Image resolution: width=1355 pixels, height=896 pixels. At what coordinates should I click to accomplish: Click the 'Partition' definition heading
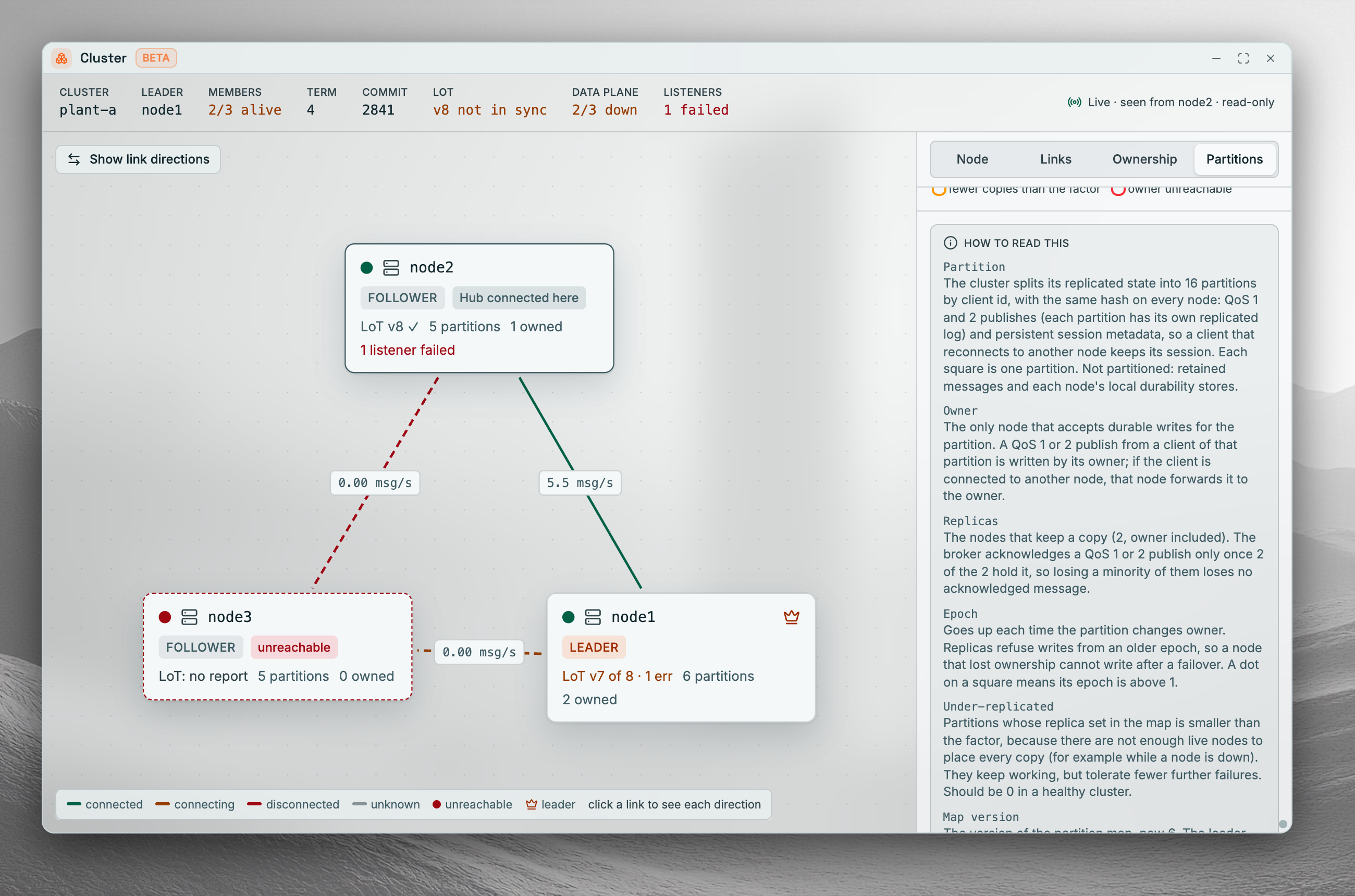pyautogui.click(x=974, y=267)
